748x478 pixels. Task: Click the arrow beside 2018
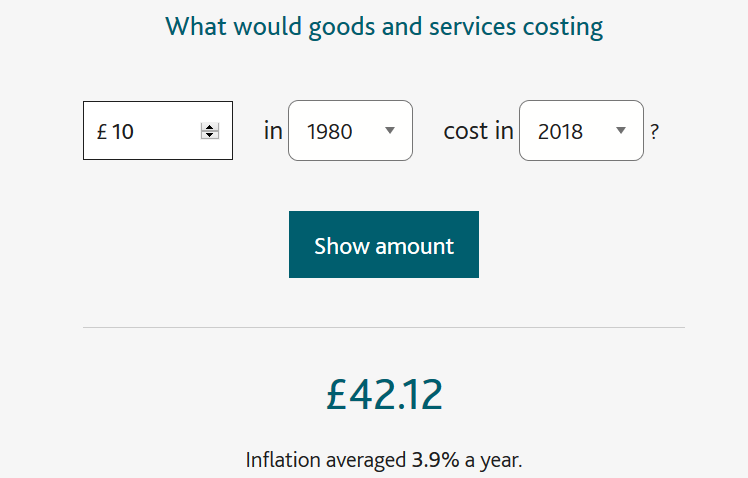tap(621, 131)
